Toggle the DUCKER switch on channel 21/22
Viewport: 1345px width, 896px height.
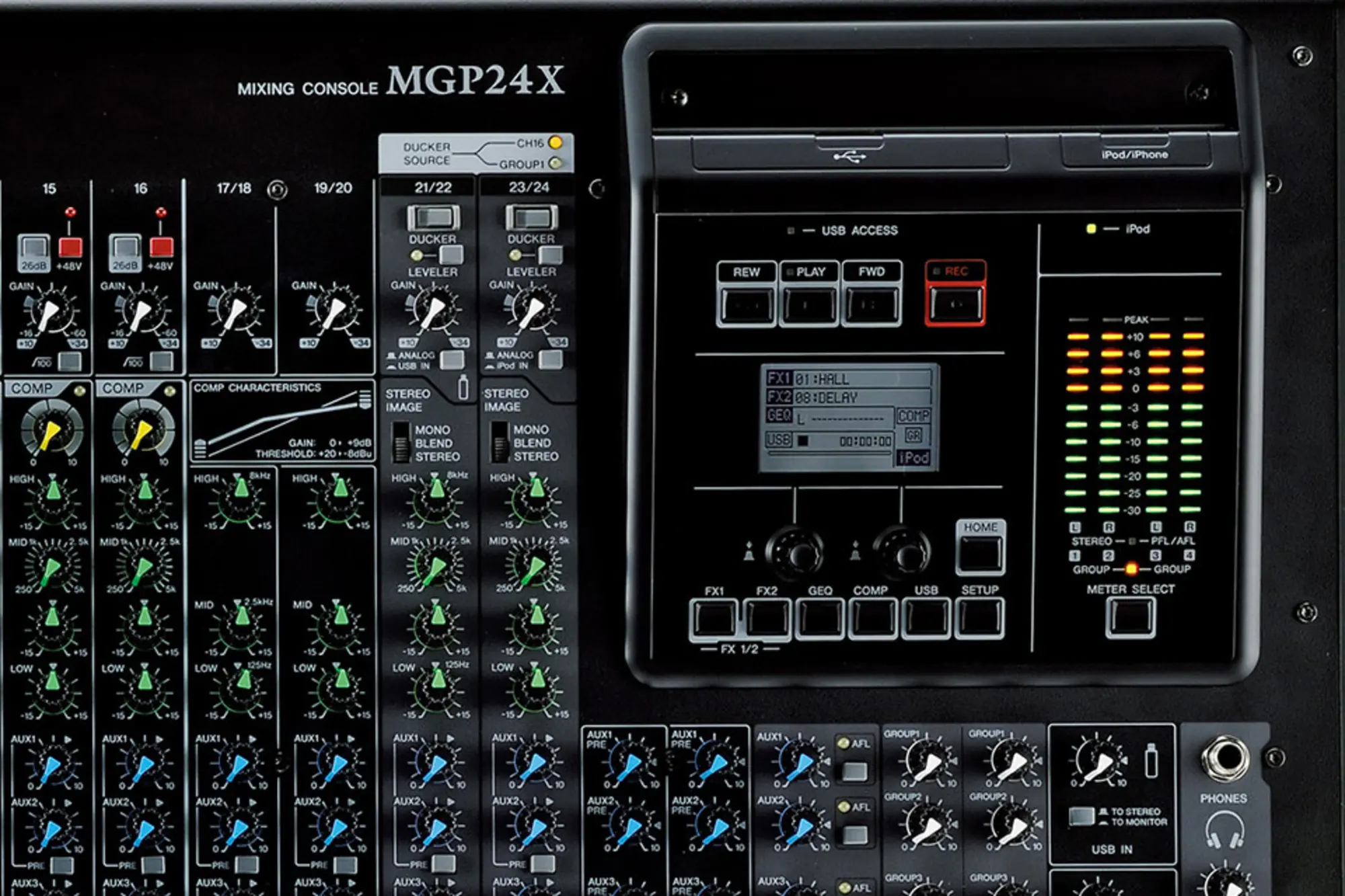point(434,218)
